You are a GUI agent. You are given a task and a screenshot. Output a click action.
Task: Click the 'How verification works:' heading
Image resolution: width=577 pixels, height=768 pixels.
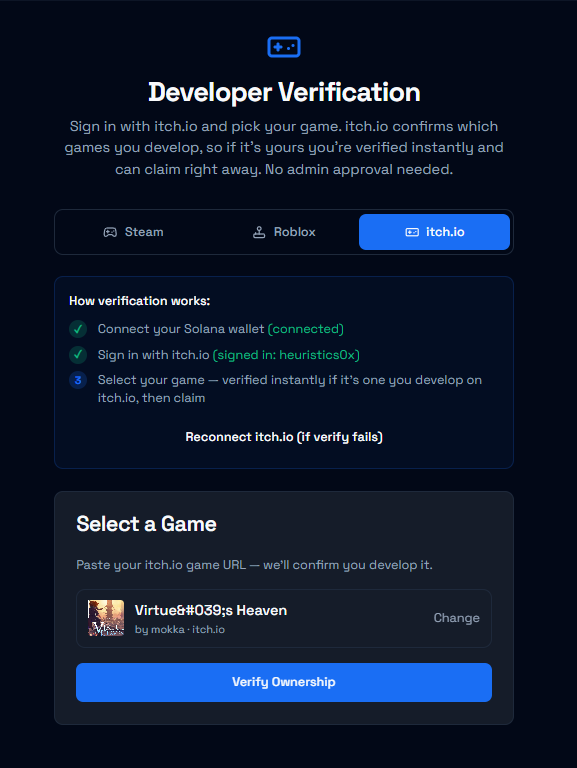[x=140, y=301]
